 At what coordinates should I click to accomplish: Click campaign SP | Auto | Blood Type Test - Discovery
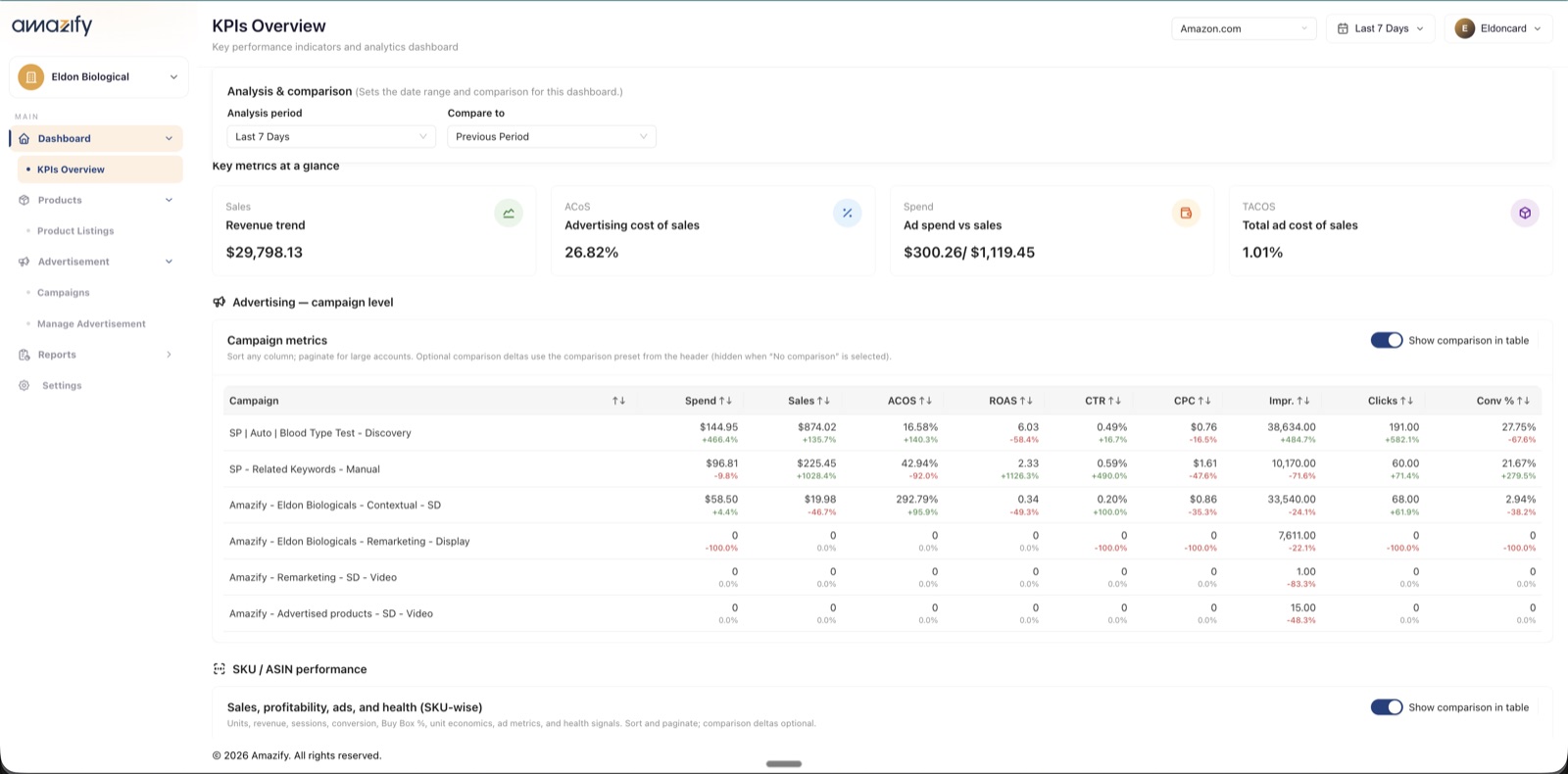tap(320, 433)
